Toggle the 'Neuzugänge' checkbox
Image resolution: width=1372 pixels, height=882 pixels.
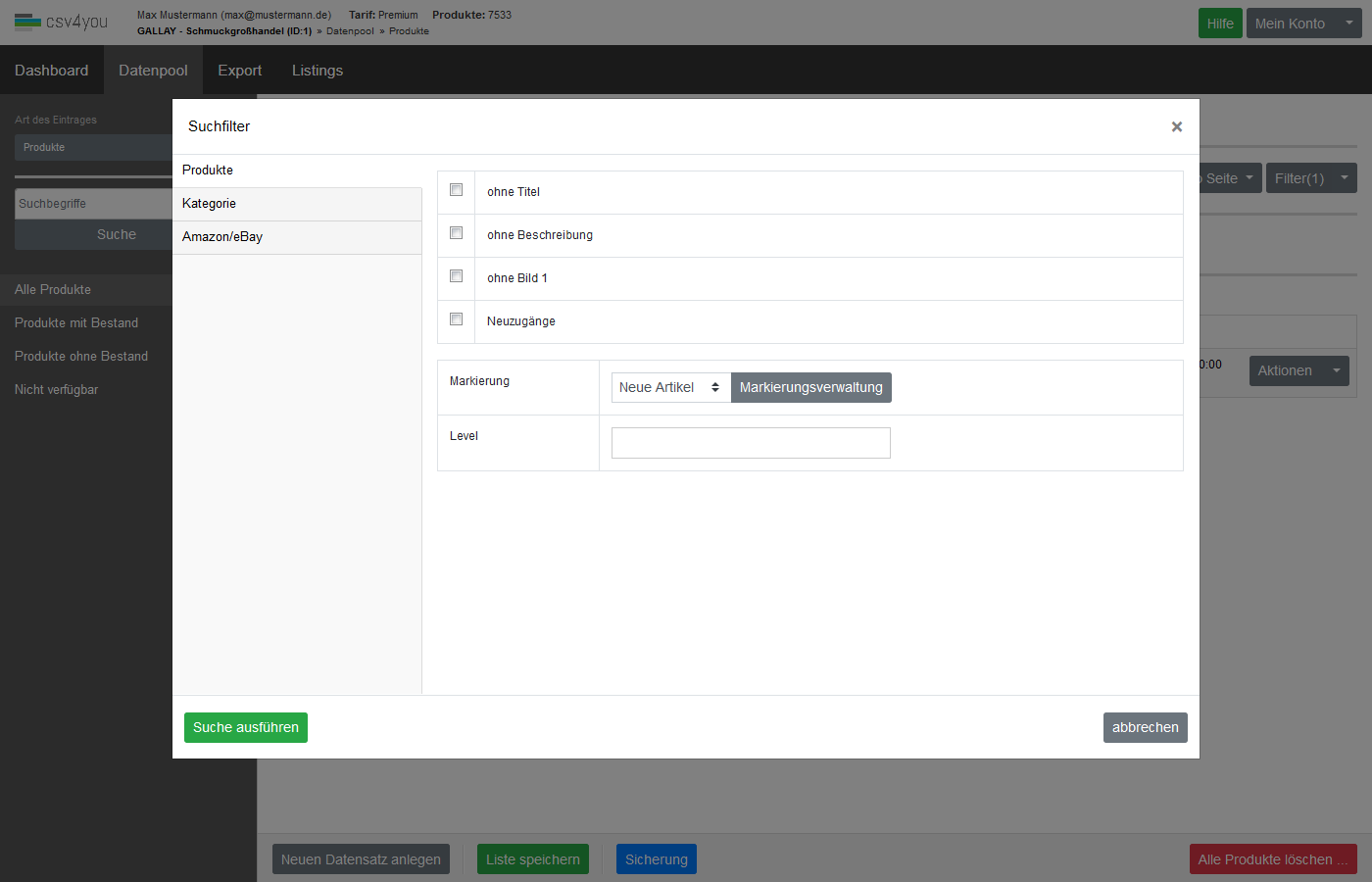[x=456, y=319]
